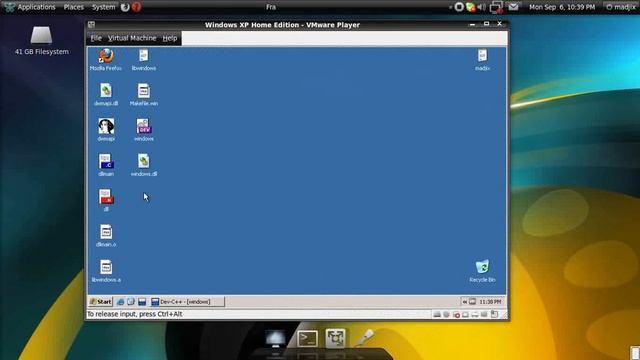Viewport: 640px width, 360px height.
Task: Click the VMware printer status icon
Action: coord(475,314)
